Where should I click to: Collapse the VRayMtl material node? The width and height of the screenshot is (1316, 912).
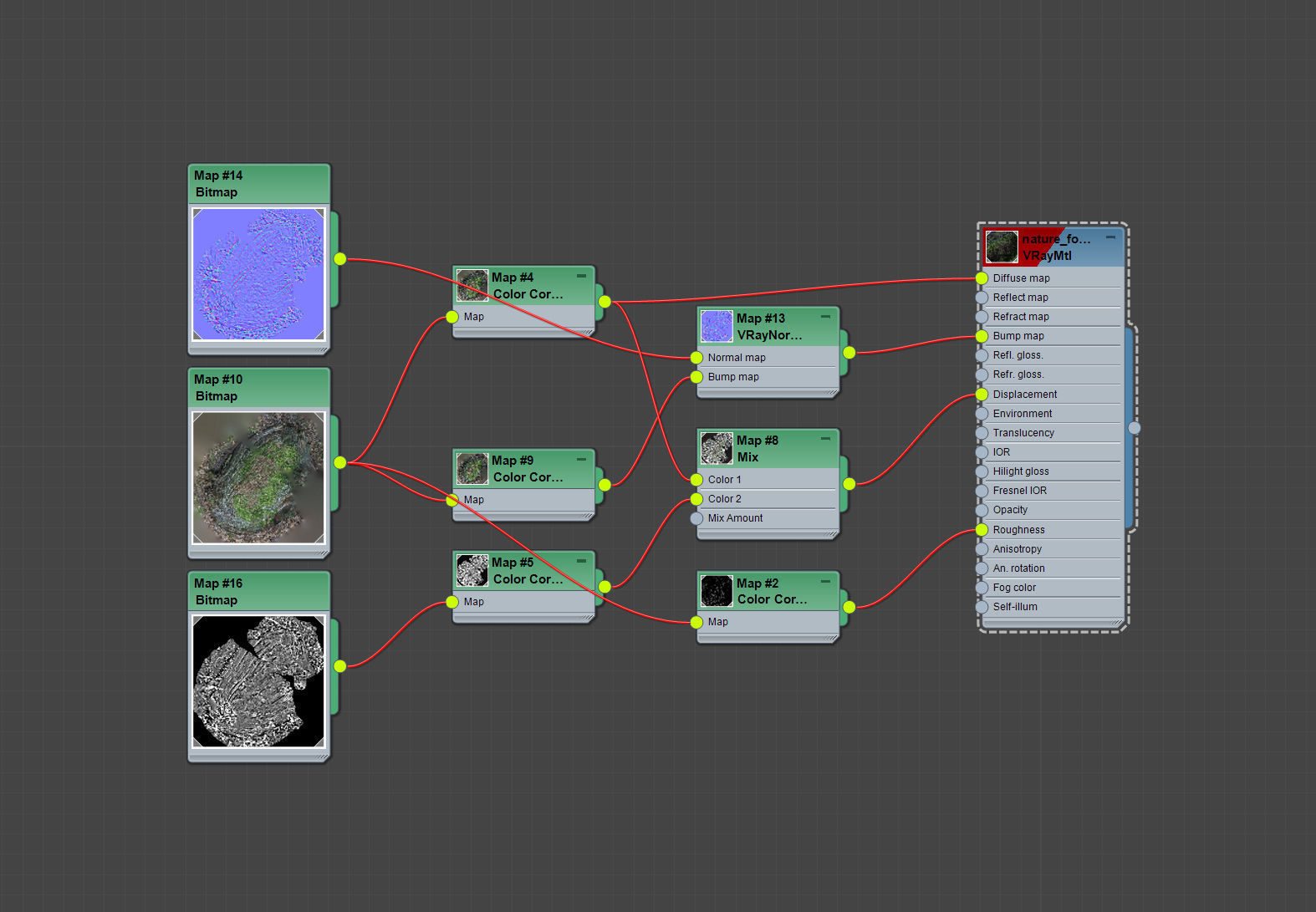[x=1110, y=237]
